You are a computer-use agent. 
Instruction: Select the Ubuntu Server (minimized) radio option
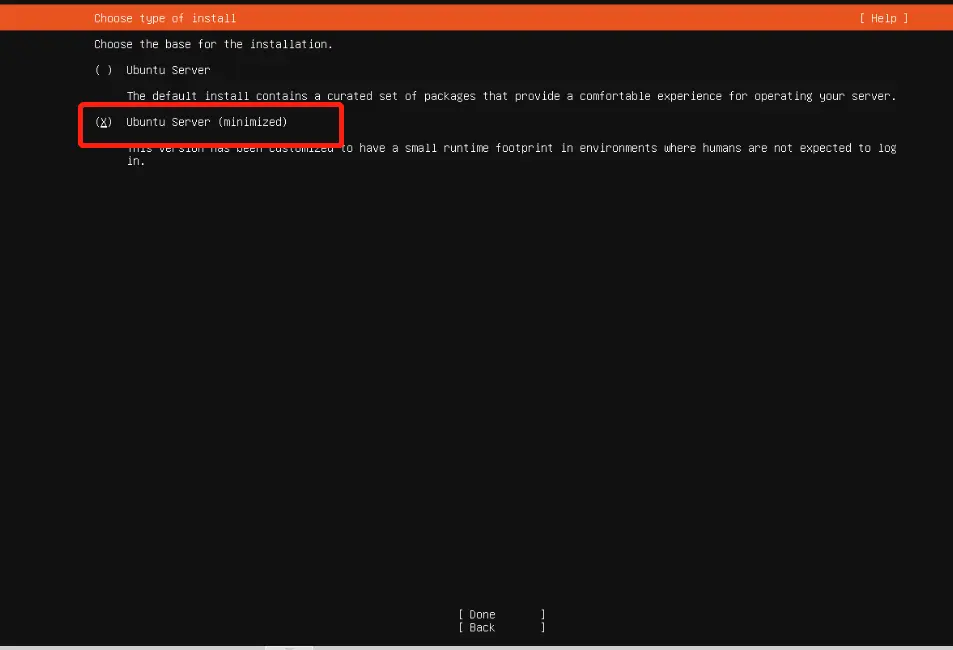coord(103,122)
